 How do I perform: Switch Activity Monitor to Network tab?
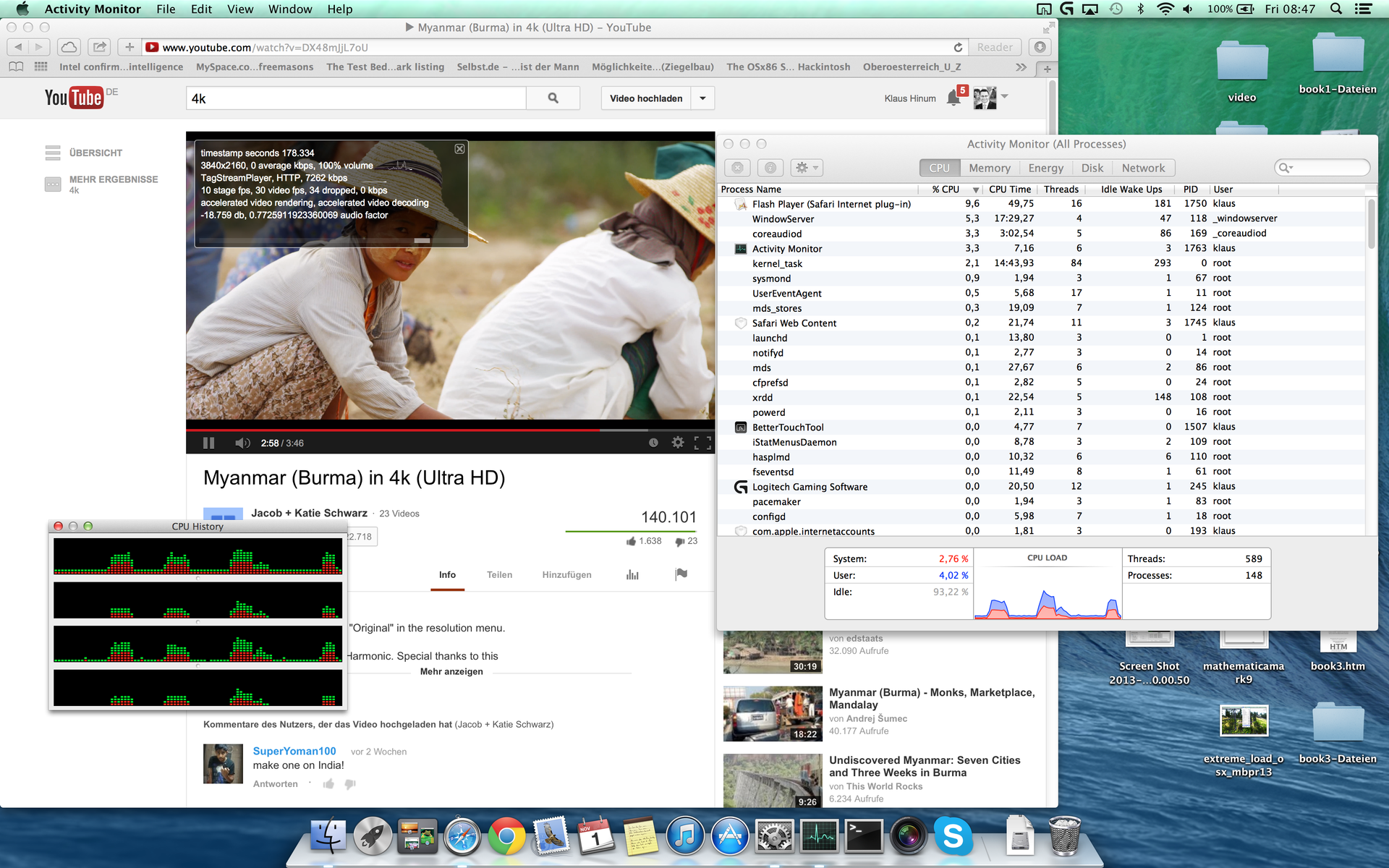point(1143,168)
